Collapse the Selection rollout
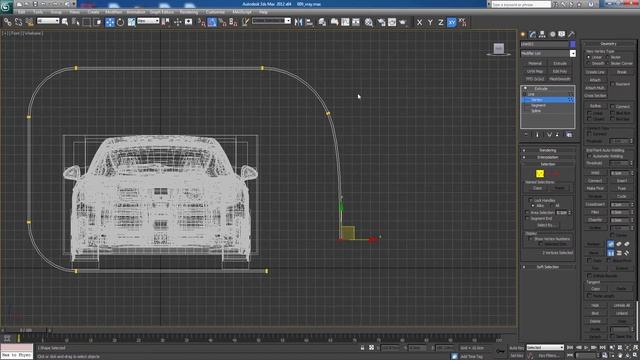This screenshot has height=360, width=640. point(547,164)
